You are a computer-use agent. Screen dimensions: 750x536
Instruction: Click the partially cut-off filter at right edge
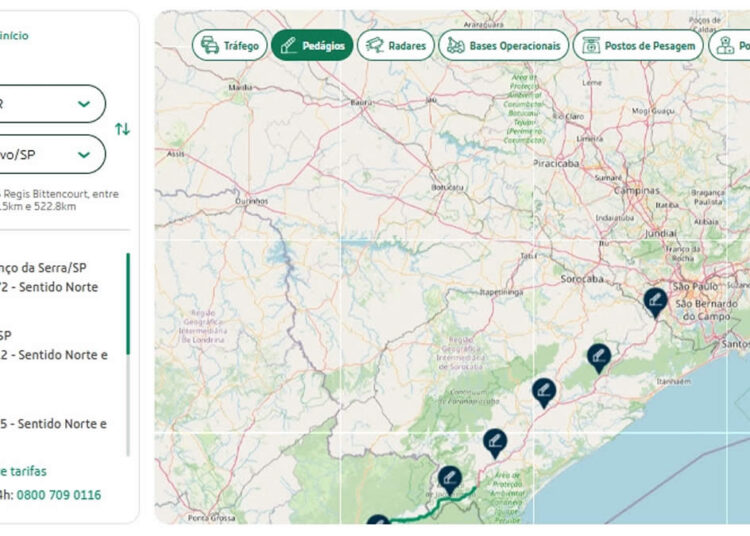tap(730, 45)
